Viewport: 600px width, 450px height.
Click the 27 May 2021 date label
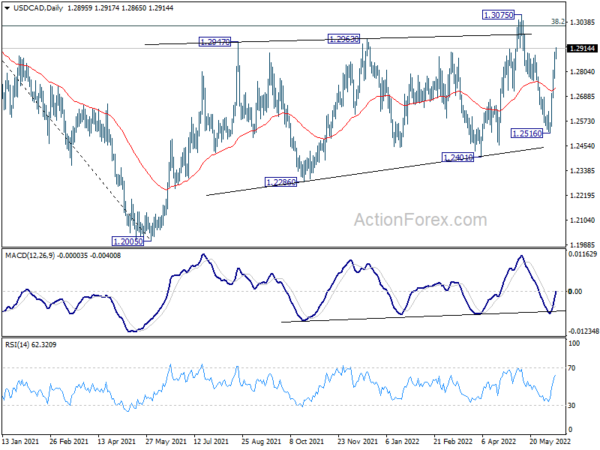point(166,442)
